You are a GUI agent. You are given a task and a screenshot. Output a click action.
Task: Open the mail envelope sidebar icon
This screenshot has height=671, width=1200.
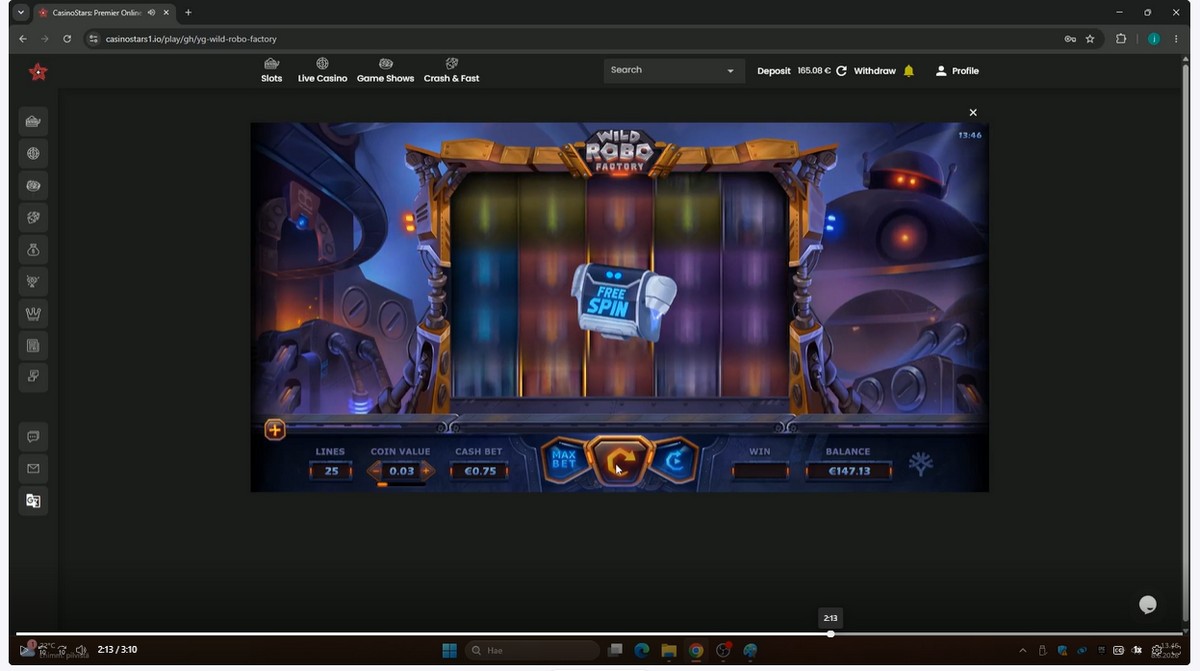click(33, 469)
